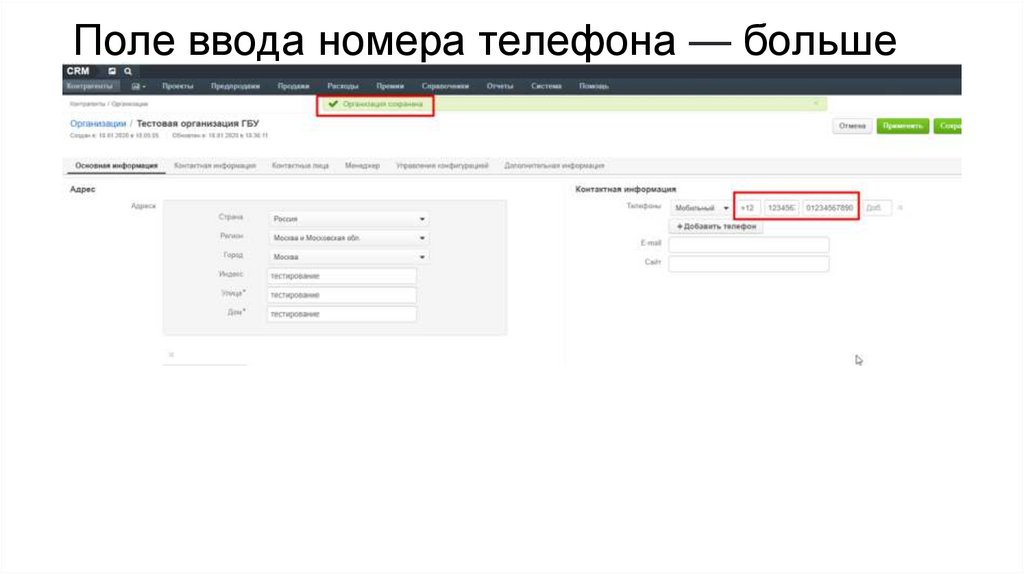Remove the phone number row with X icon
1024x574 pixels.
(899, 208)
